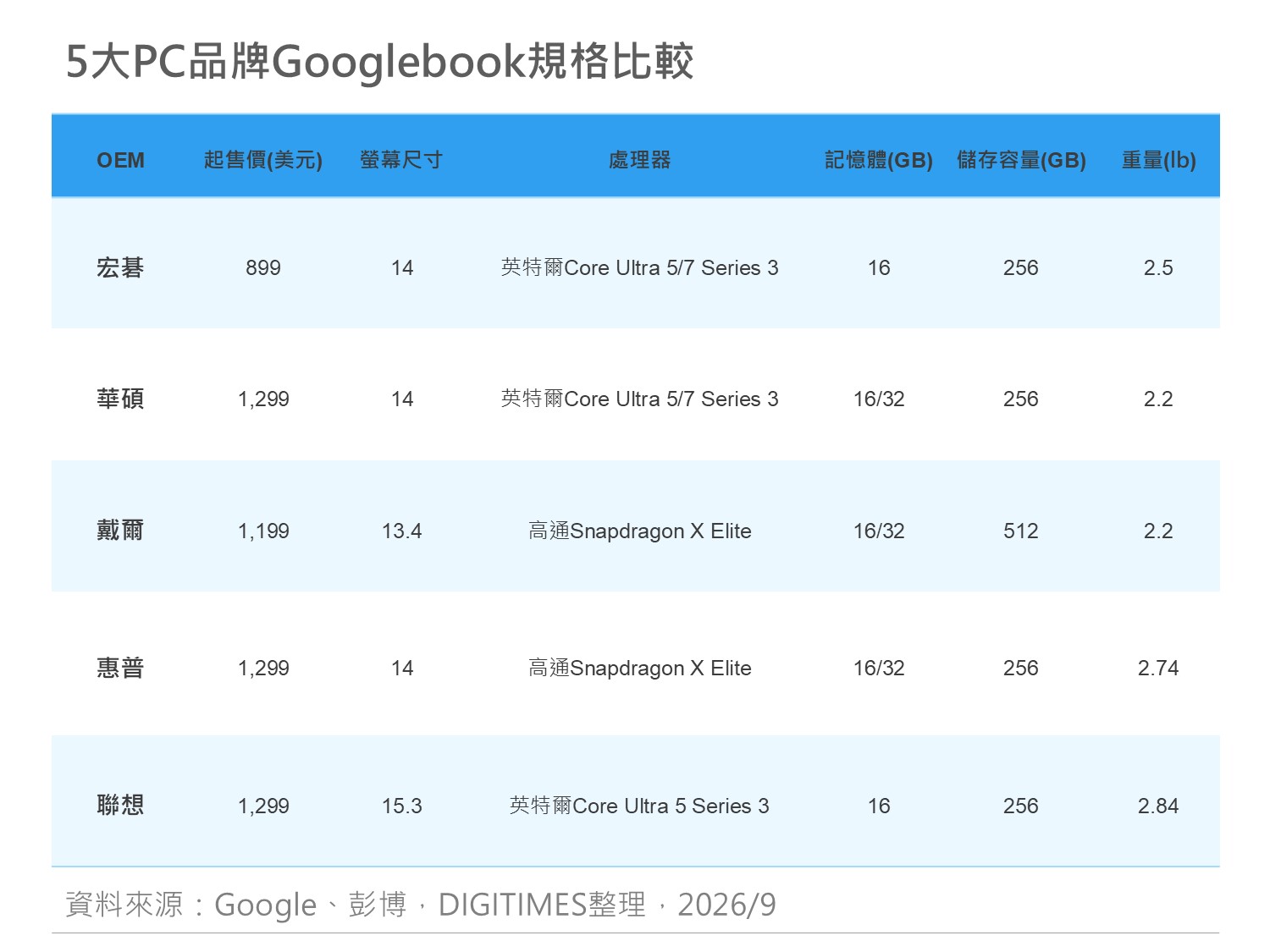Click the 重量(lb) column header

coord(1158,160)
